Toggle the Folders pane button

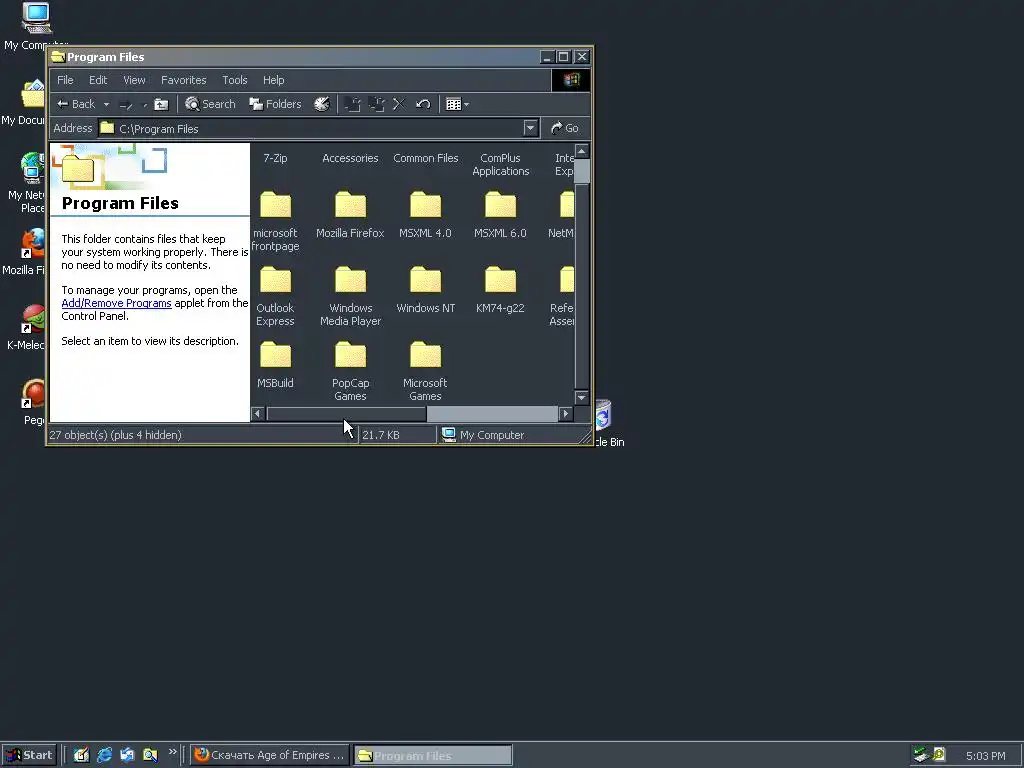tap(275, 104)
